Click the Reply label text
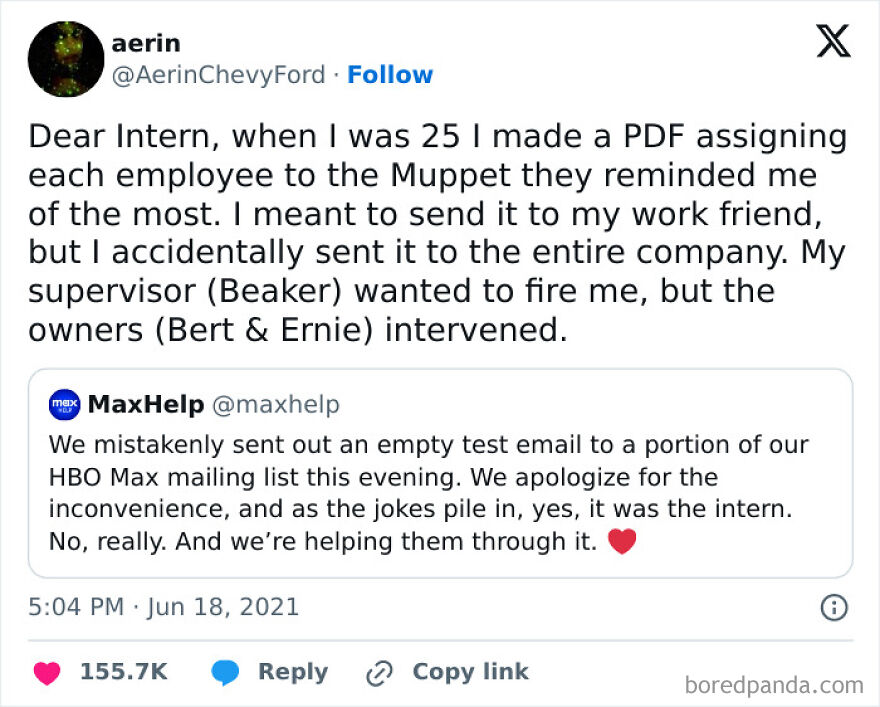Viewport: 880px width, 707px height. [292, 672]
